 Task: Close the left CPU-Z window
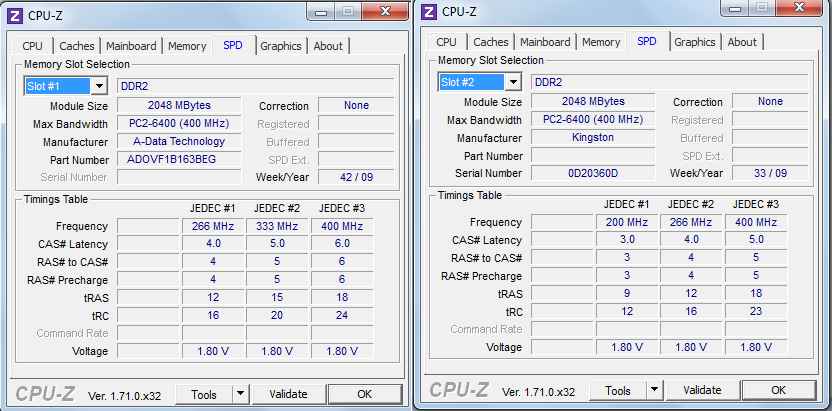[x=385, y=11]
